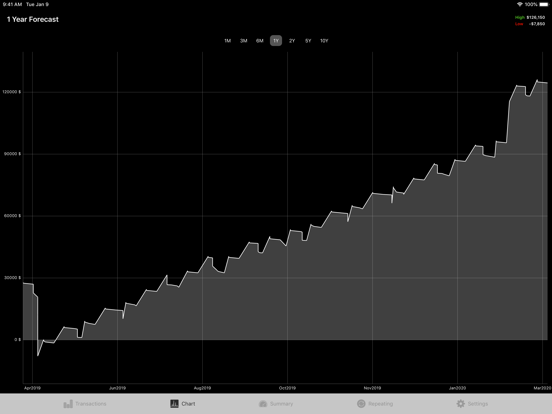This screenshot has height=414, width=552.
Task: Open the Repeating tab
Action: (x=375, y=404)
